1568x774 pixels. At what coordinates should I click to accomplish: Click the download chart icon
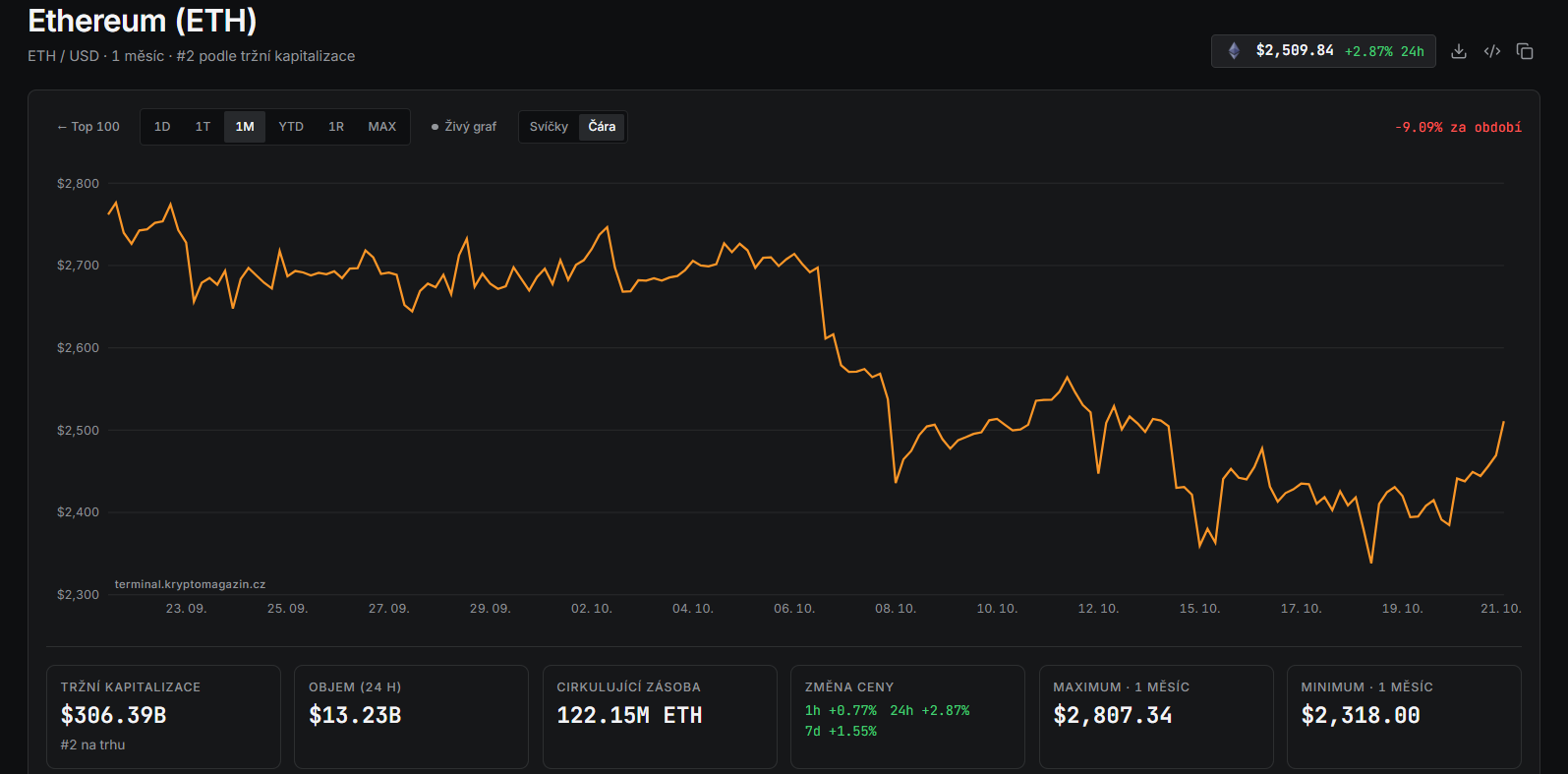(1459, 51)
